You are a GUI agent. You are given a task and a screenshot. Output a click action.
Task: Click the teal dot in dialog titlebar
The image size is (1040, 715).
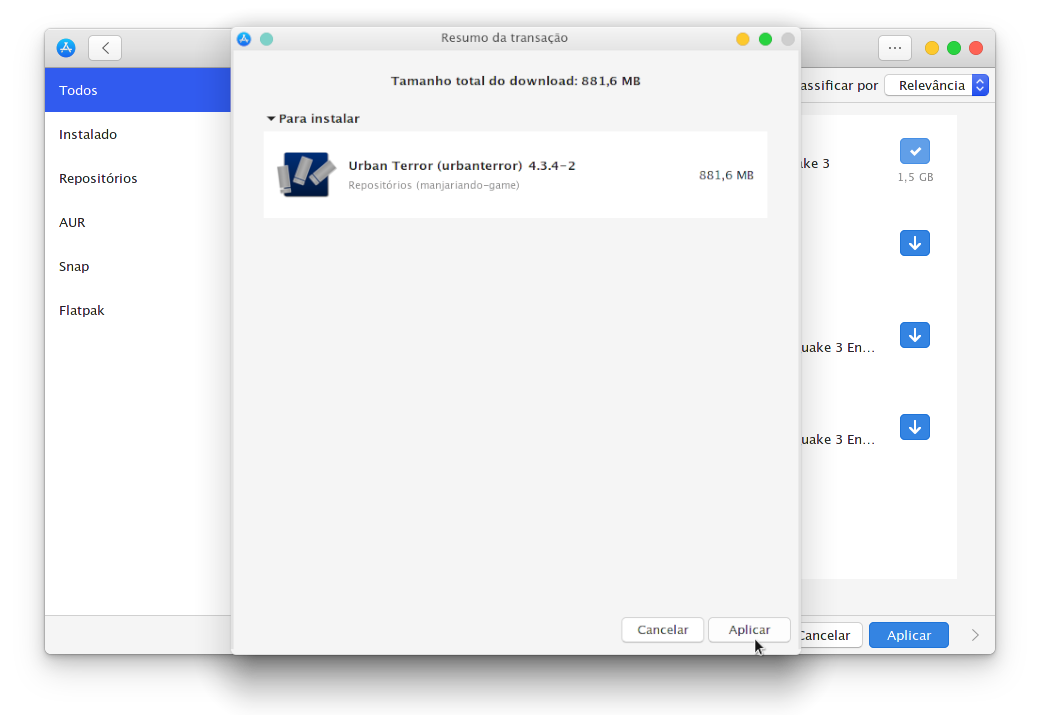266,39
